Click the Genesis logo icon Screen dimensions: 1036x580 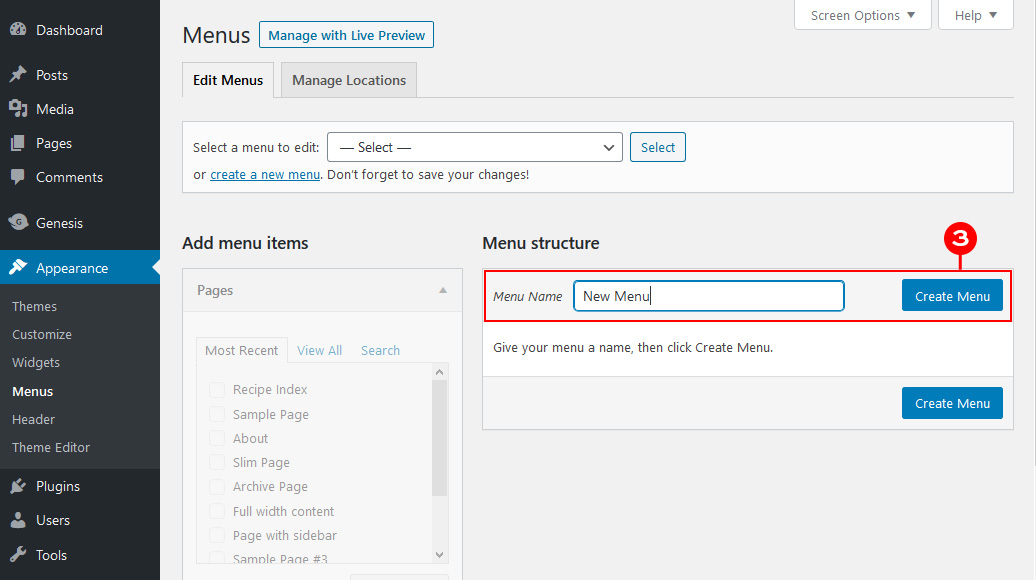(x=18, y=223)
